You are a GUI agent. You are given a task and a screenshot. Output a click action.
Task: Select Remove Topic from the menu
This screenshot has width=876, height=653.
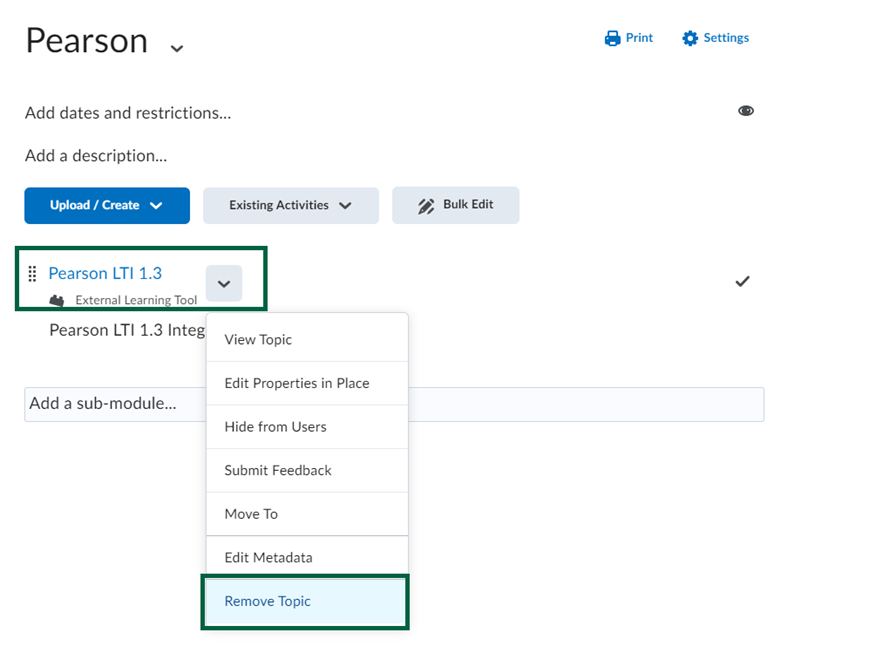tap(267, 601)
